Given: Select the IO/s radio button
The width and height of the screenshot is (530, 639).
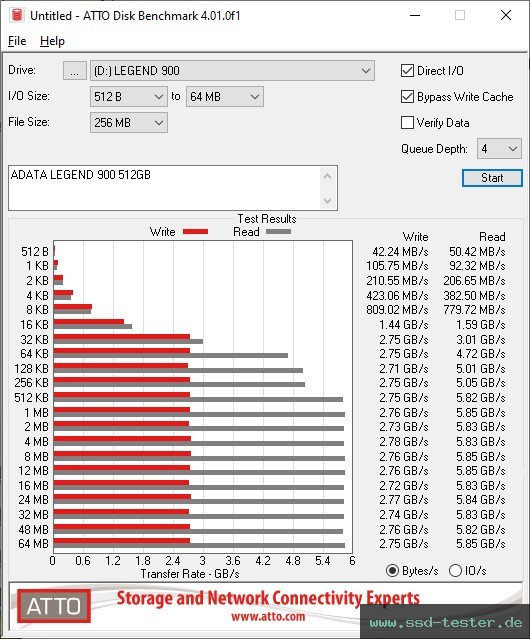Looking at the screenshot, I should click(x=455, y=571).
